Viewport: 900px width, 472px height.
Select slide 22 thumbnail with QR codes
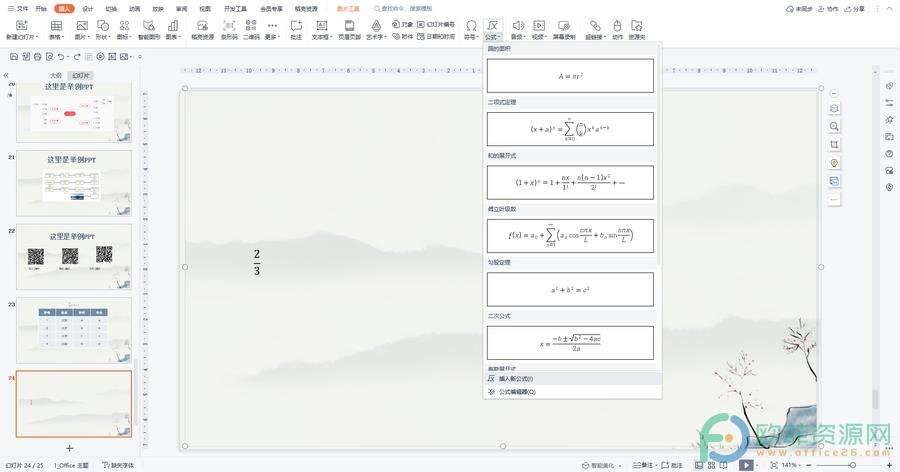point(74,256)
